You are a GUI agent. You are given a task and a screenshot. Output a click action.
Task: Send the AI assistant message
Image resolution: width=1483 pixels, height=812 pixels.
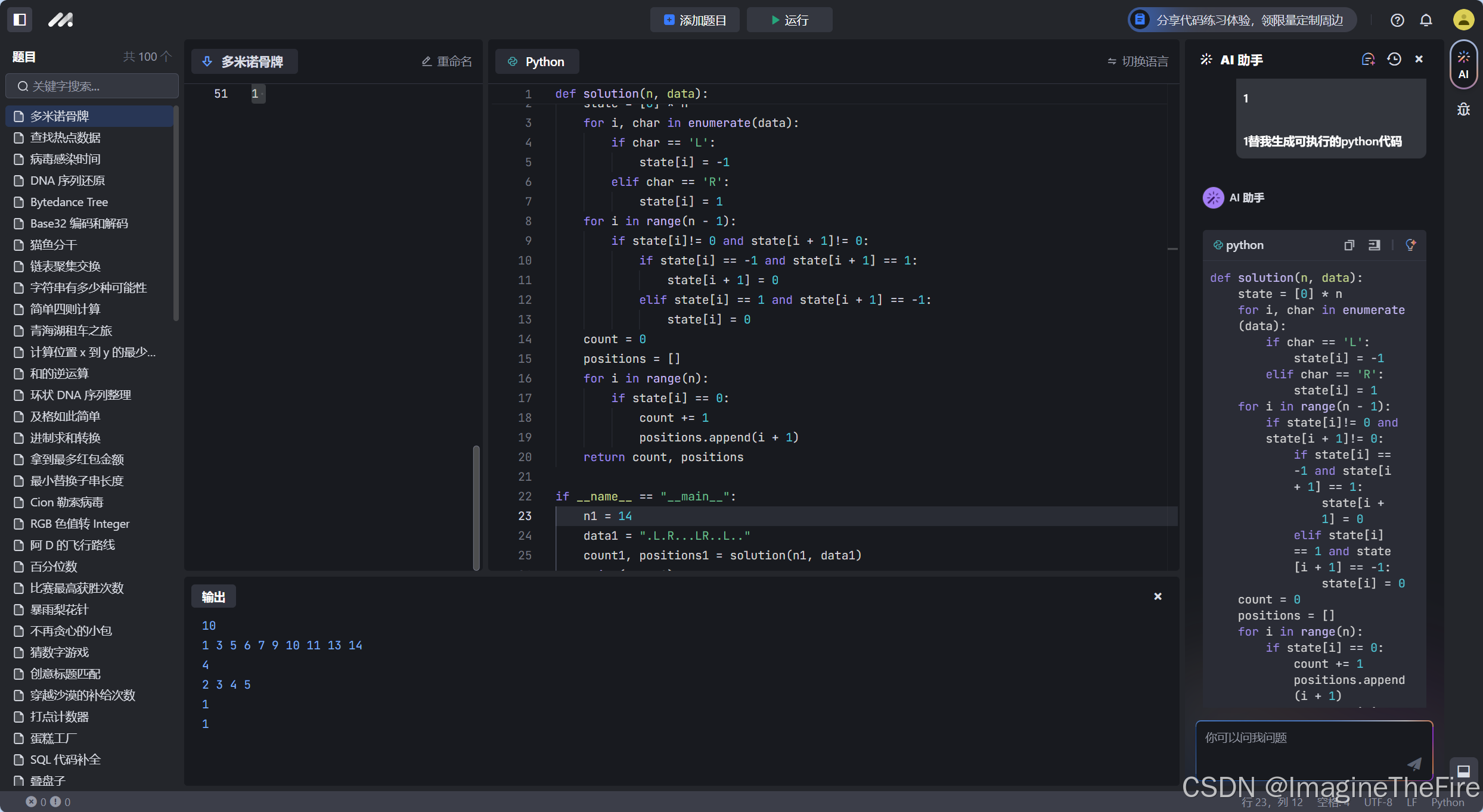[1414, 764]
